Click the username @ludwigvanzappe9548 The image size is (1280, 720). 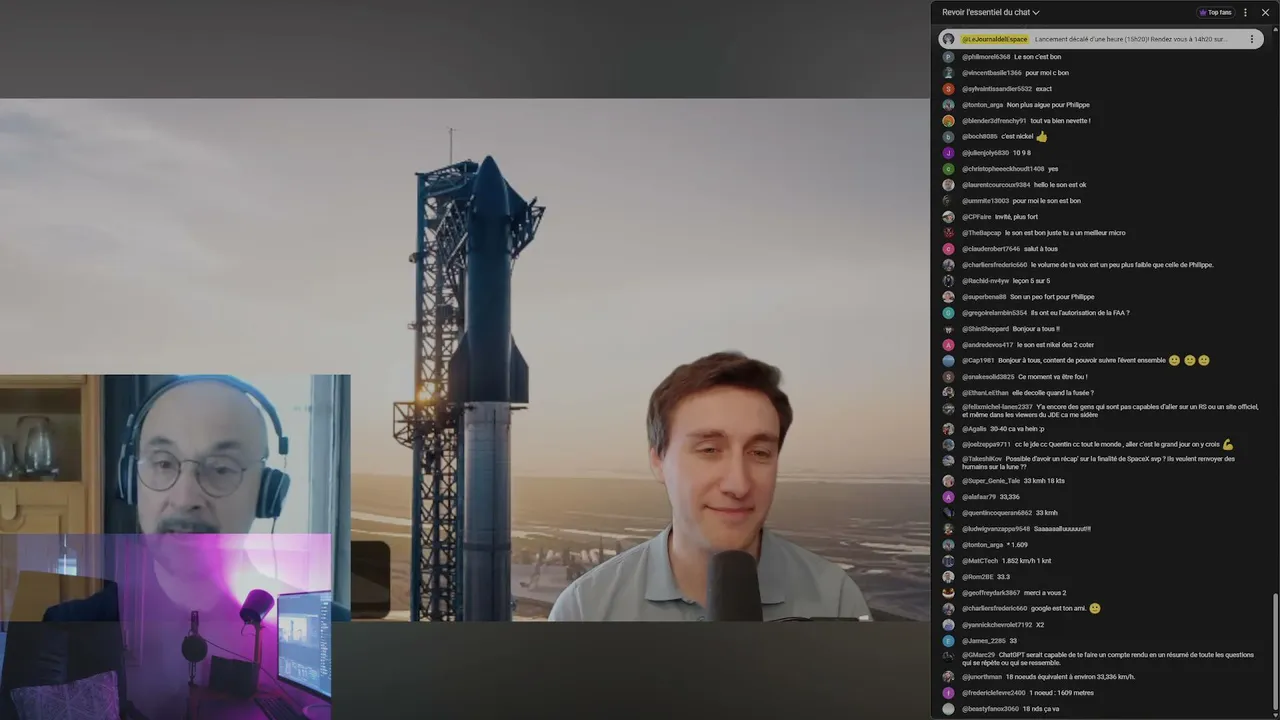pos(996,529)
